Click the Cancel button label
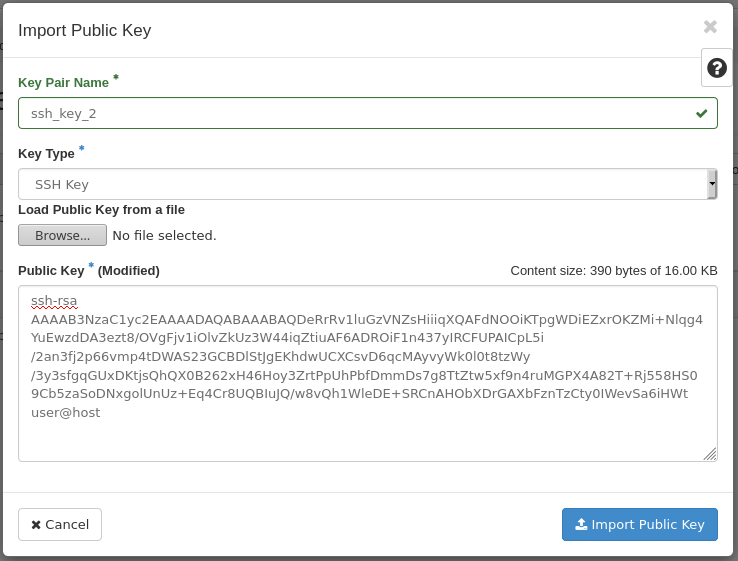Image resolution: width=738 pixels, height=561 pixels. click(67, 525)
